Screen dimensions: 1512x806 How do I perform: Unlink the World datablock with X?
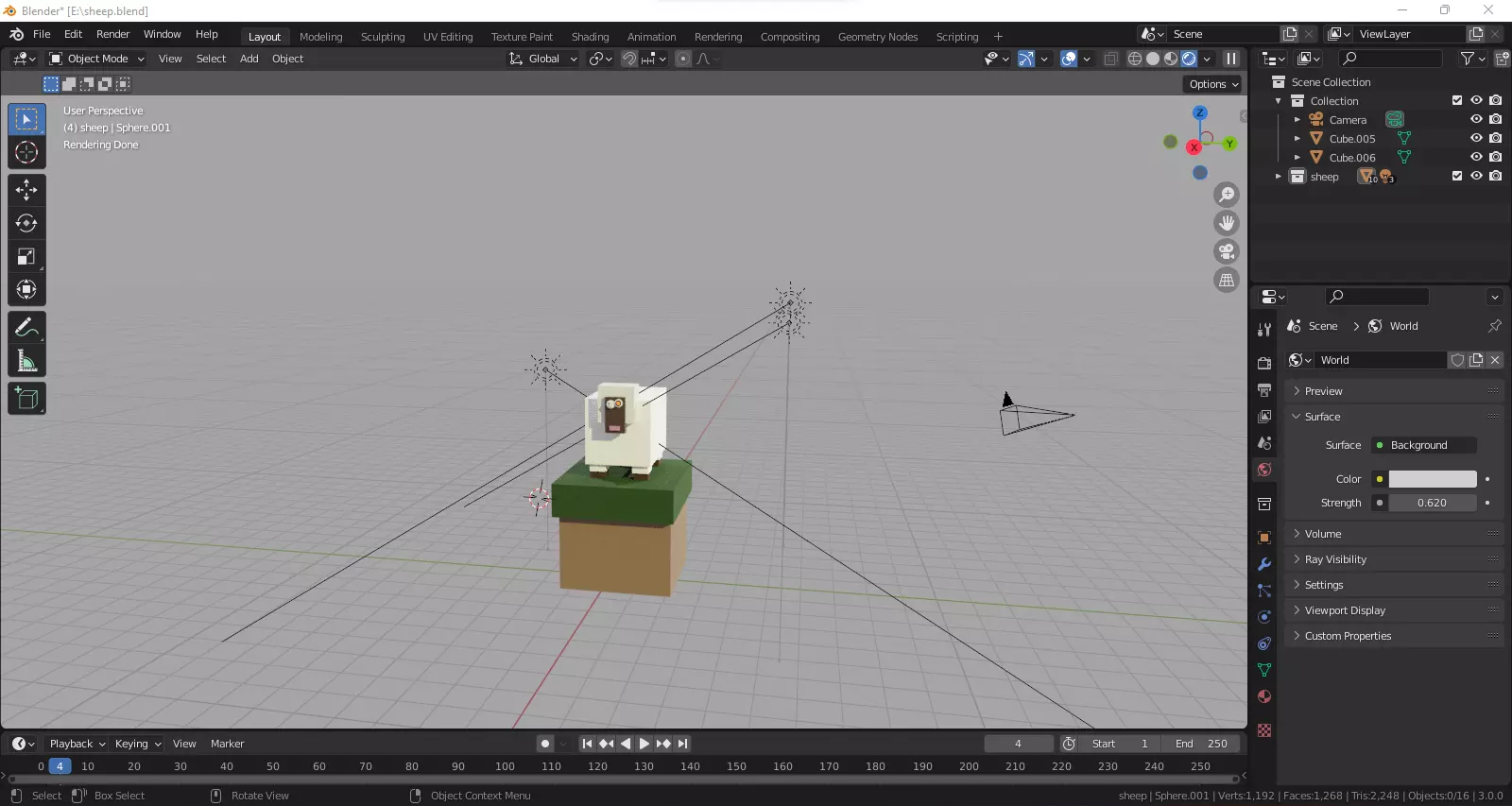point(1495,360)
